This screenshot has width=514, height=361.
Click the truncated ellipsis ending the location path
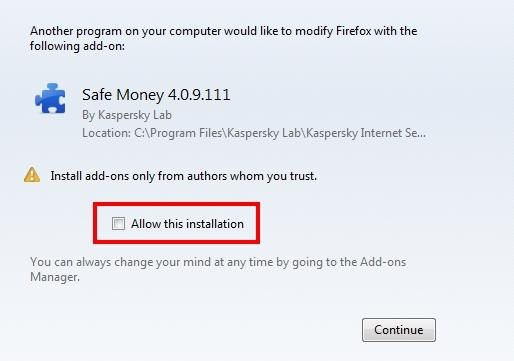click(421, 134)
